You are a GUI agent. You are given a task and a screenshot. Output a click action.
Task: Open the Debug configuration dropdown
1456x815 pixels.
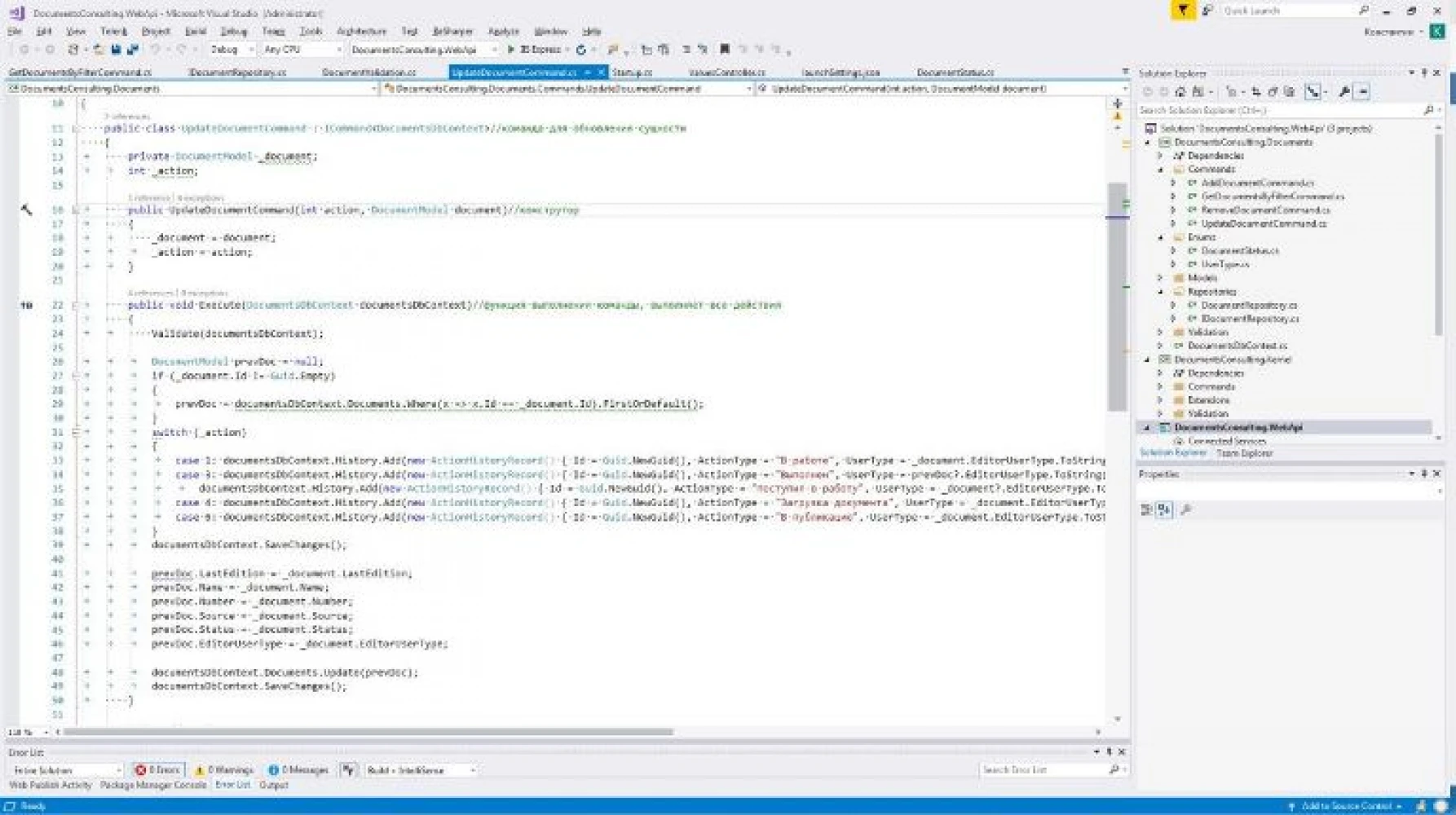(x=233, y=50)
